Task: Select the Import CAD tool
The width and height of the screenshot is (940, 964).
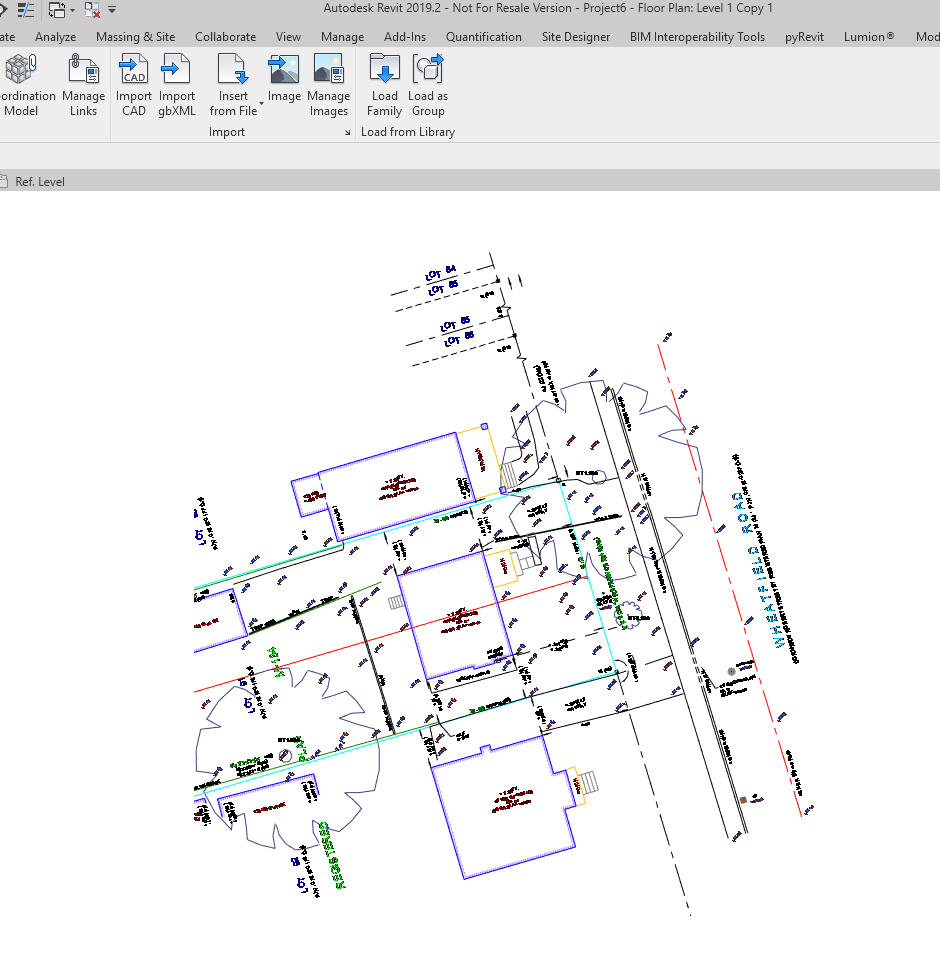Action: click(x=133, y=85)
